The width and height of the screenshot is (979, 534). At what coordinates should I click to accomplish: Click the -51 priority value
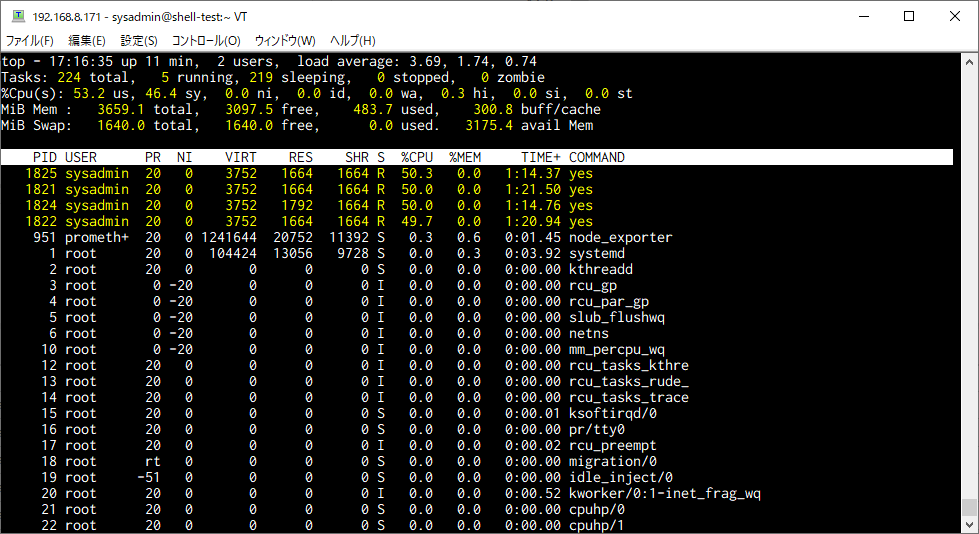pos(149,478)
